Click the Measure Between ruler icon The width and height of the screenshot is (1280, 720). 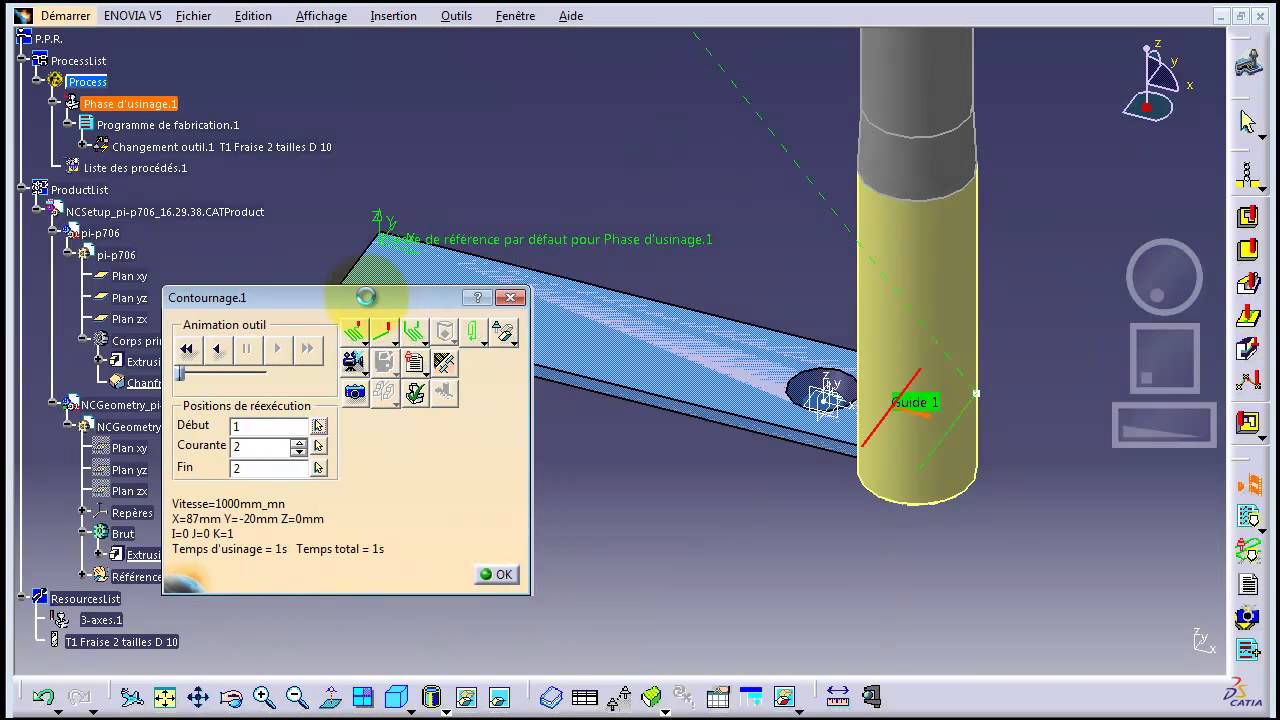coord(837,697)
